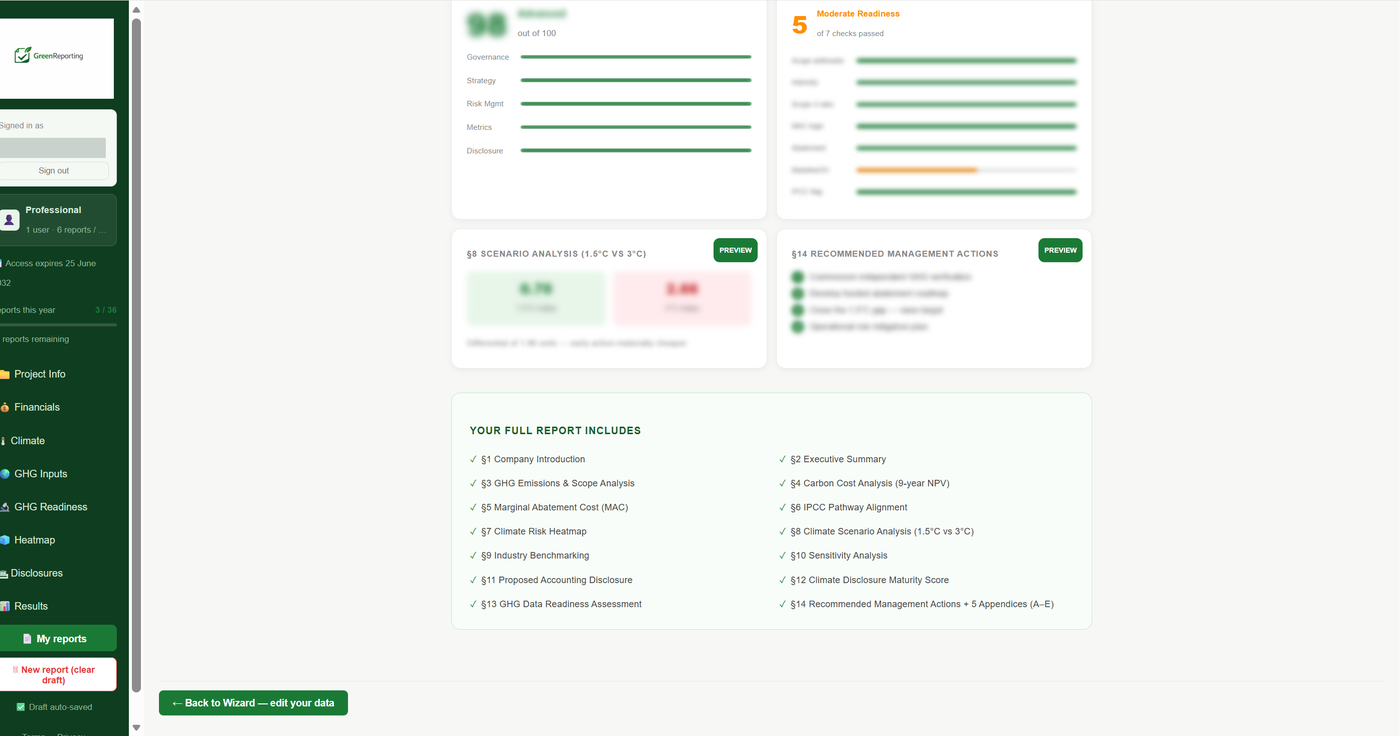
Task: Click the green 1.5°C scenario value box
Action: click(536, 298)
